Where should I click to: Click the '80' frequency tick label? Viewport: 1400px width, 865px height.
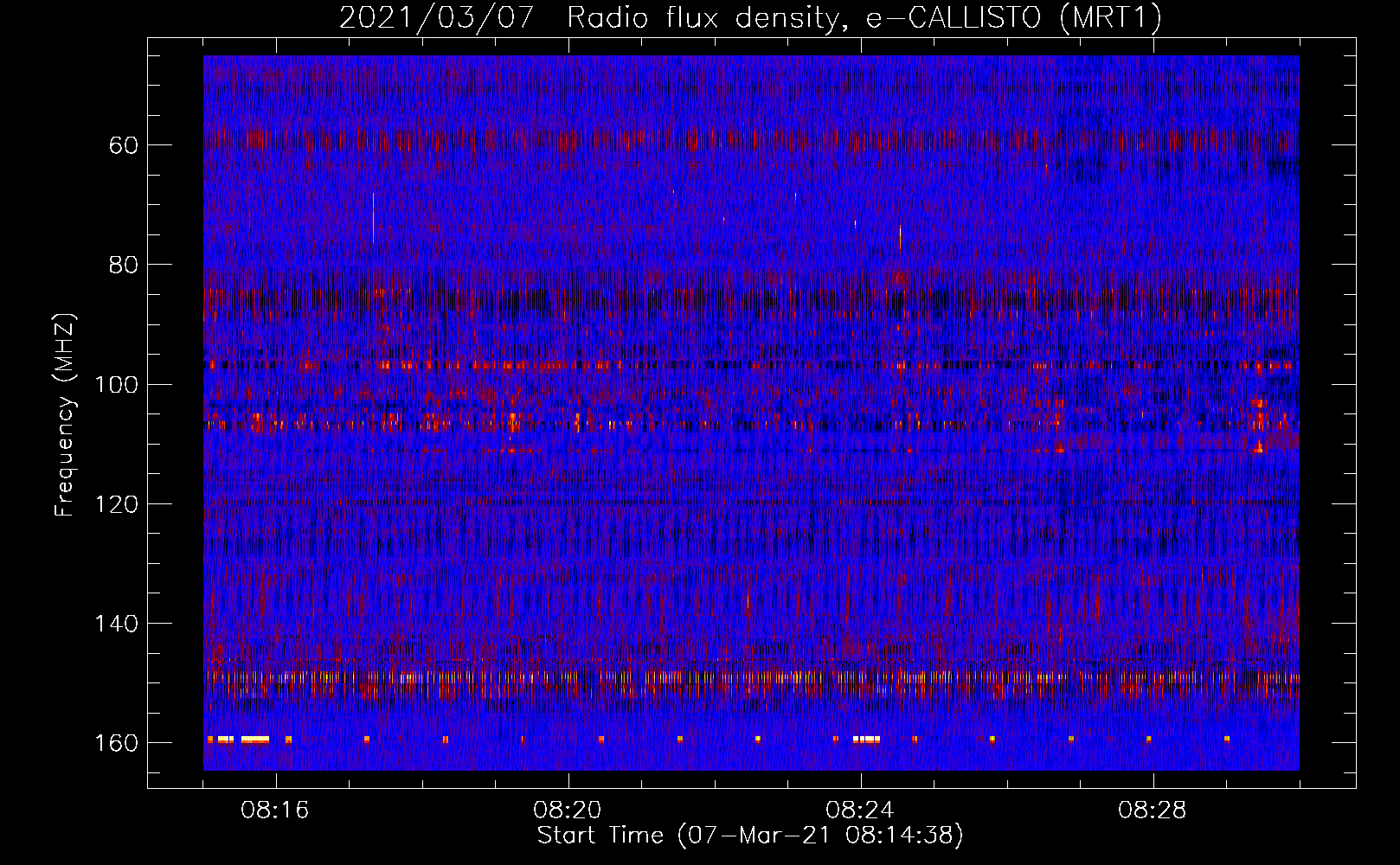coord(124,265)
